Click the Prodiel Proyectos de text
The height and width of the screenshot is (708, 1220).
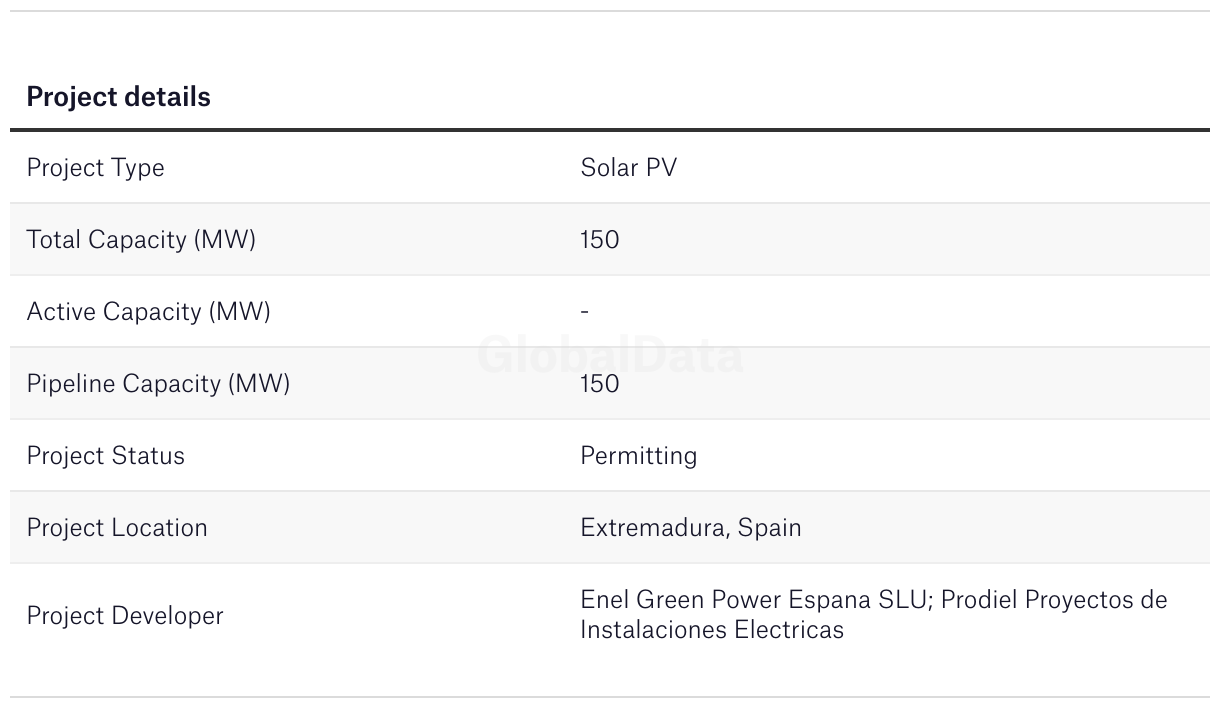pyautogui.click(x=1054, y=600)
